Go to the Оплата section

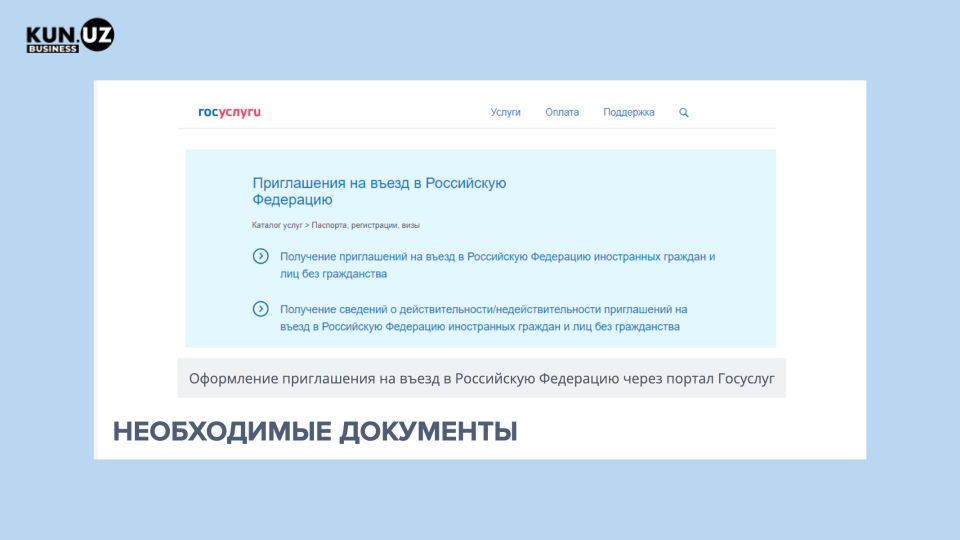coord(562,112)
